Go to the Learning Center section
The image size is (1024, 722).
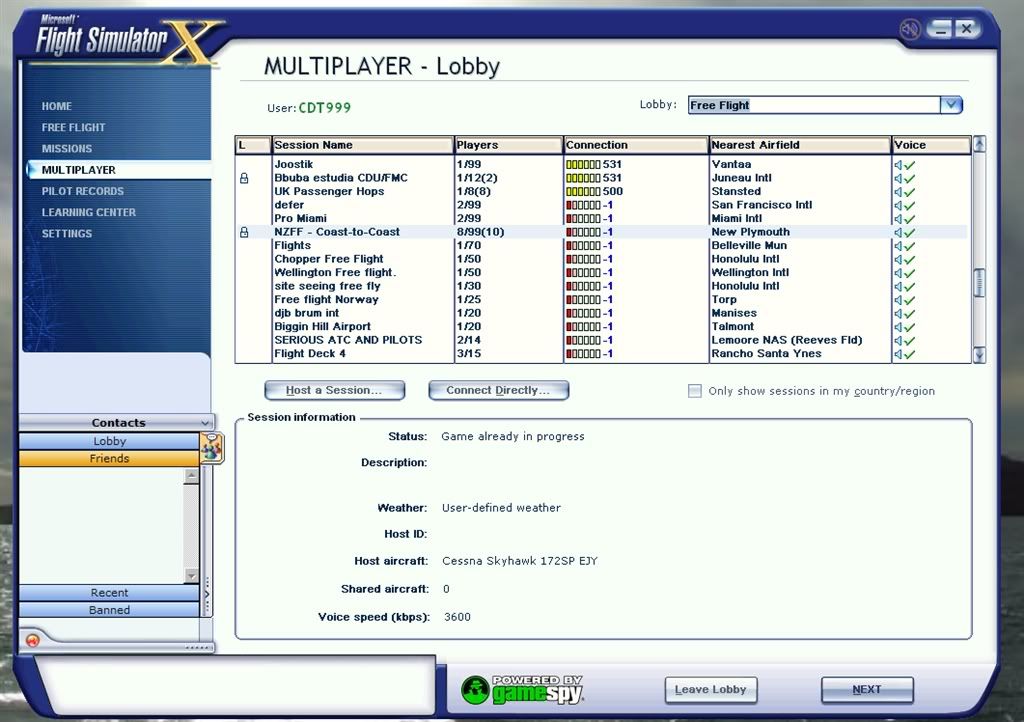(x=88, y=212)
